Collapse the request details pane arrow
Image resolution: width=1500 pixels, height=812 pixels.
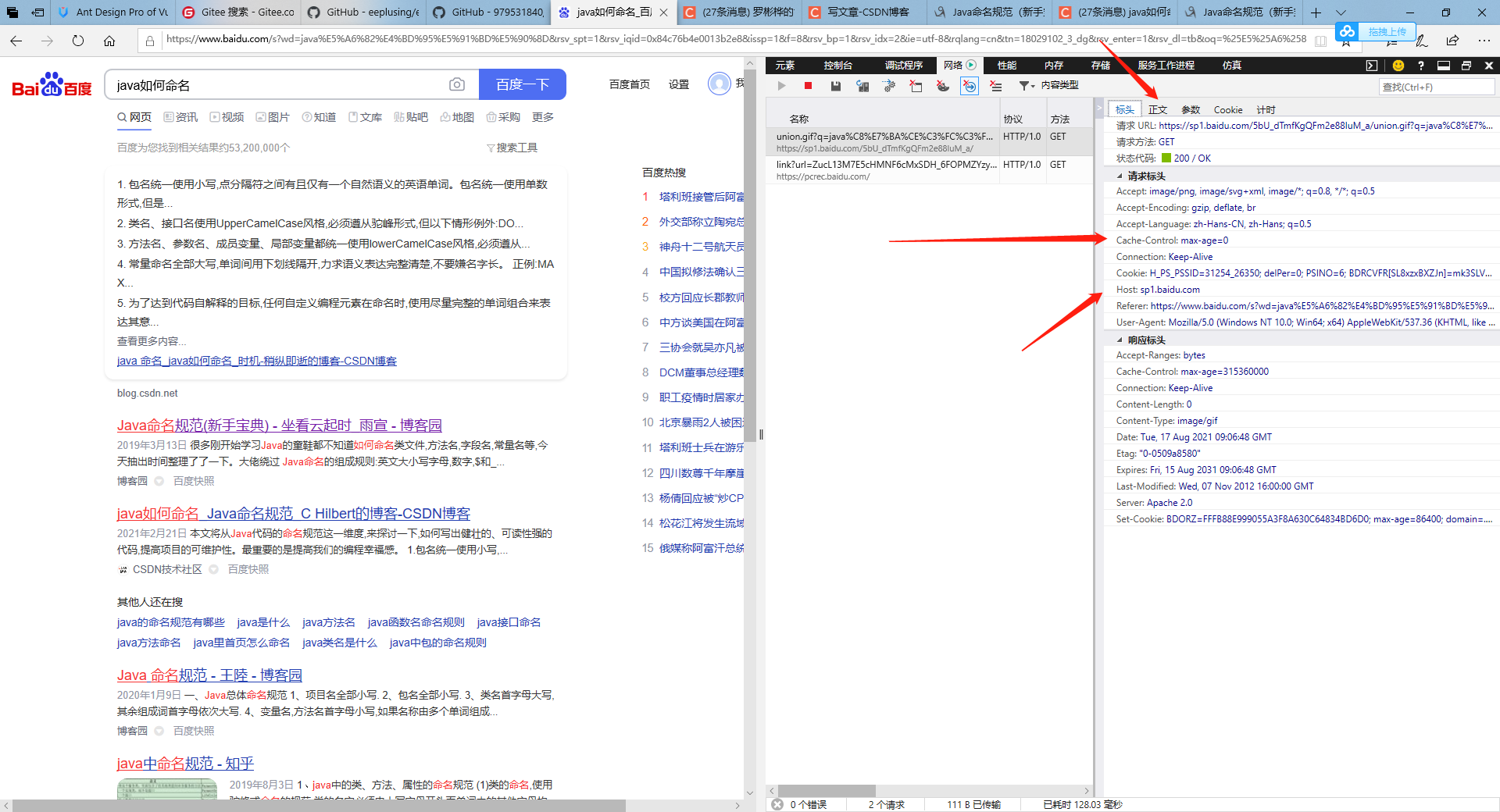click(1098, 109)
